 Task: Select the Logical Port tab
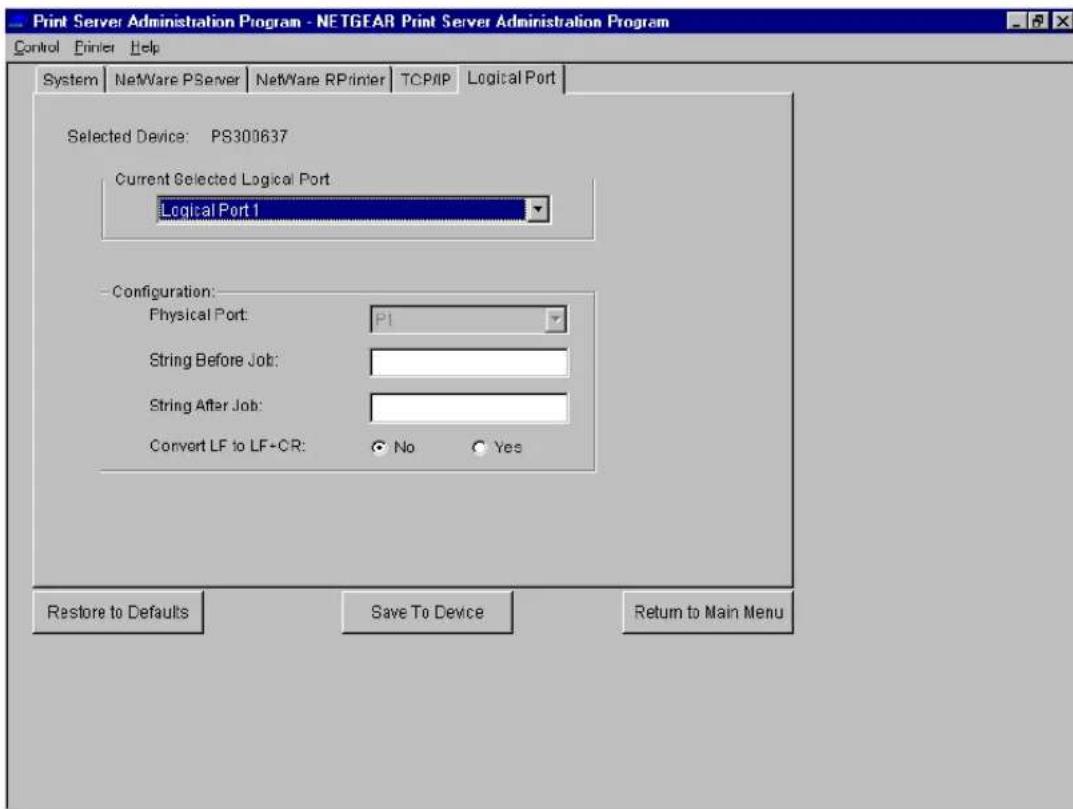click(511, 78)
